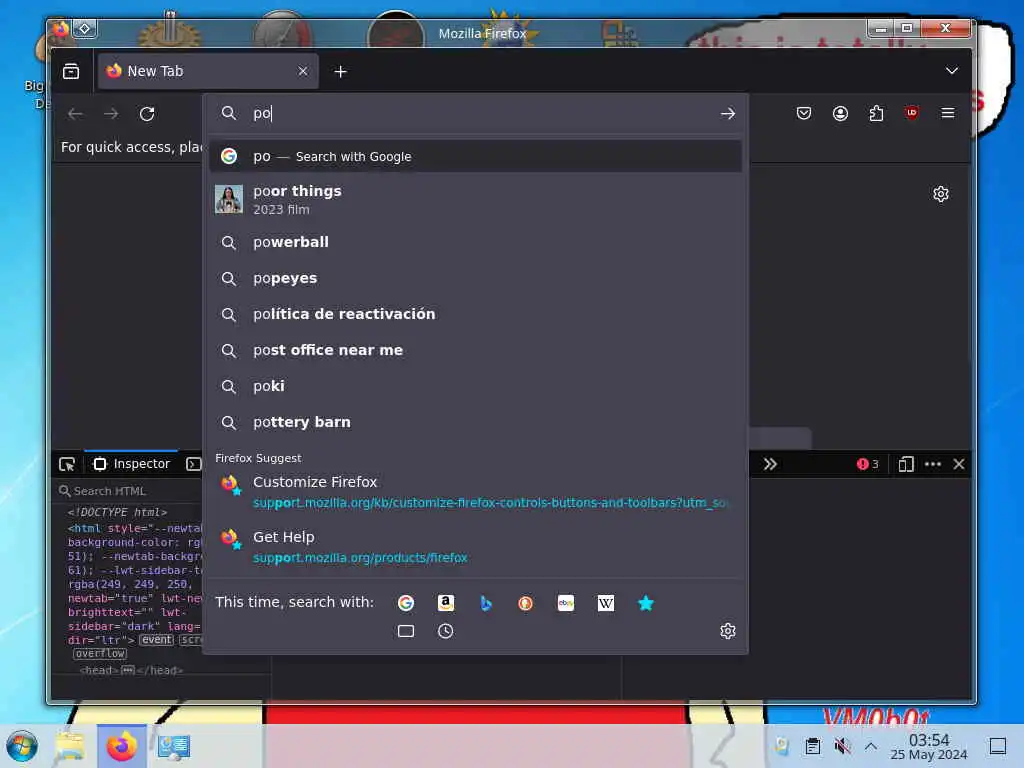The image size is (1024, 768).
Task: Focus the Search HTML field
Action: pos(131,490)
